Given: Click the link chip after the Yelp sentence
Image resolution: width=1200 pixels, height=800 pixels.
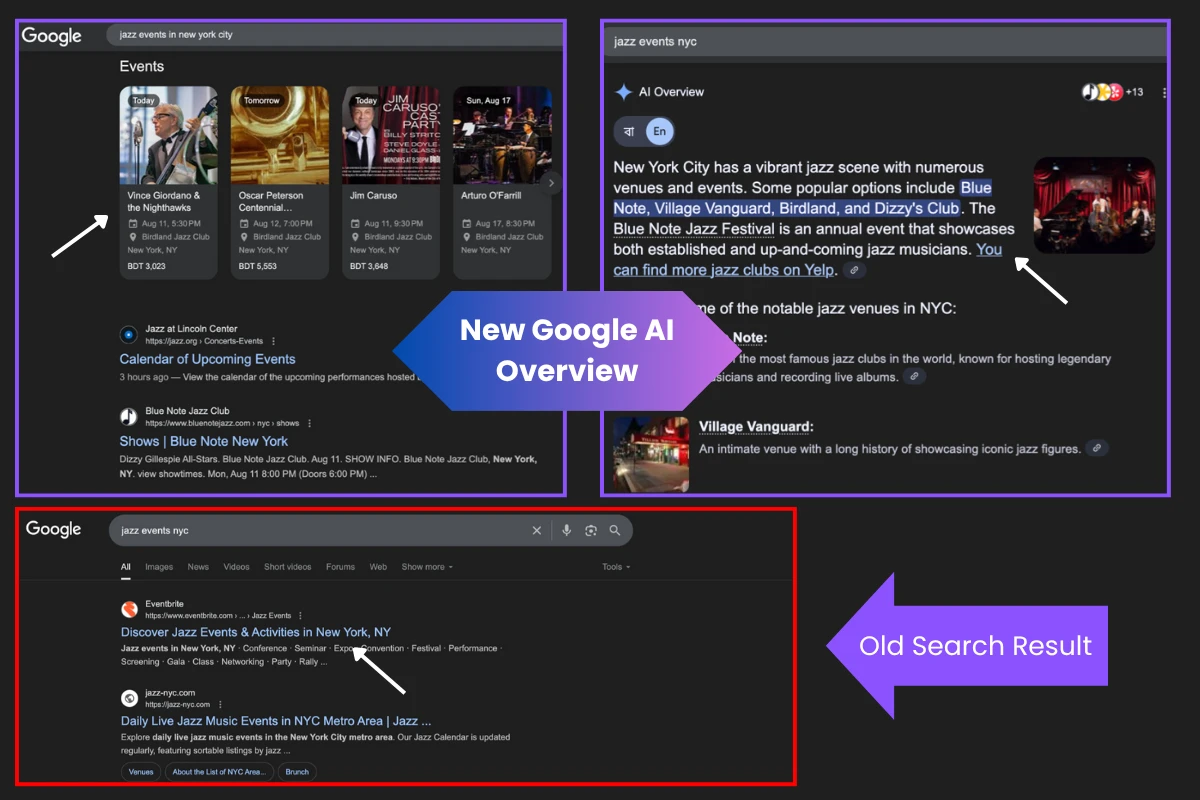Looking at the screenshot, I should coord(853,270).
